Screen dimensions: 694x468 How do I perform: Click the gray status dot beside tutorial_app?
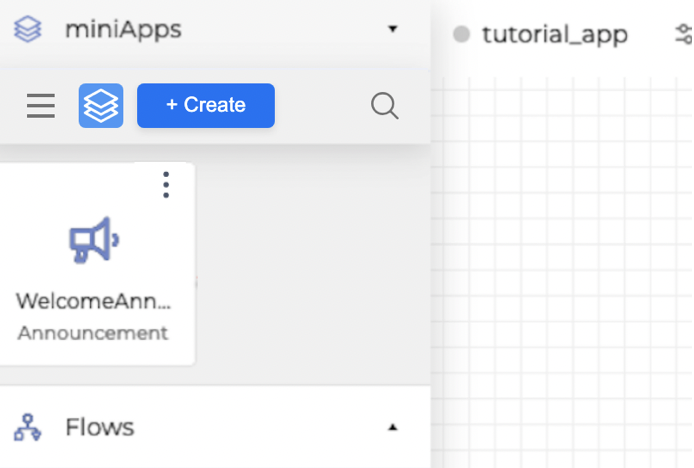(461, 35)
